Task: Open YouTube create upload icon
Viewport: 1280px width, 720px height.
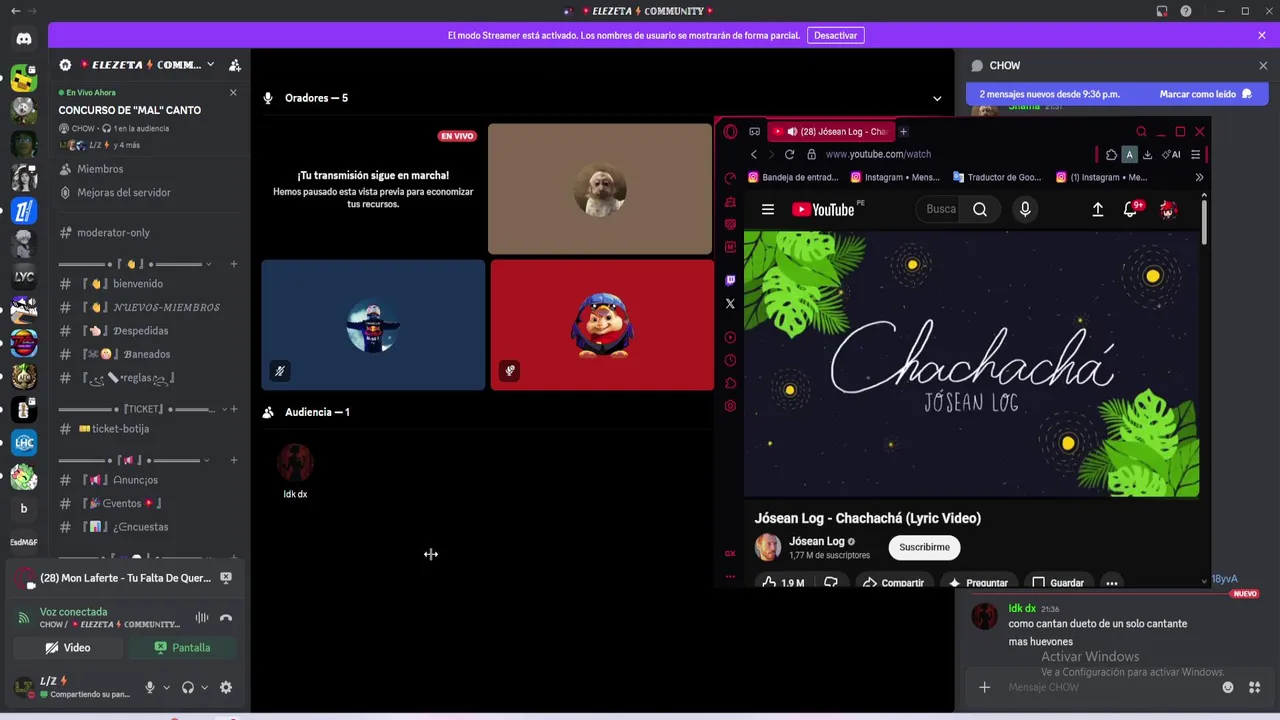Action: pyautogui.click(x=1097, y=209)
